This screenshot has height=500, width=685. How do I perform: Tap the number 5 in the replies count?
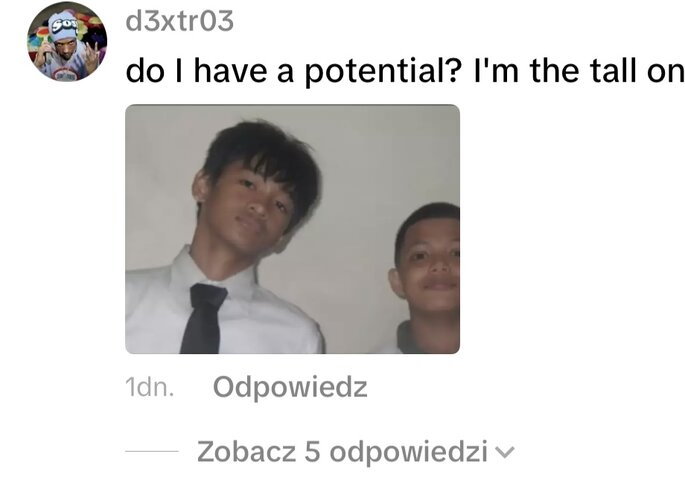312,452
